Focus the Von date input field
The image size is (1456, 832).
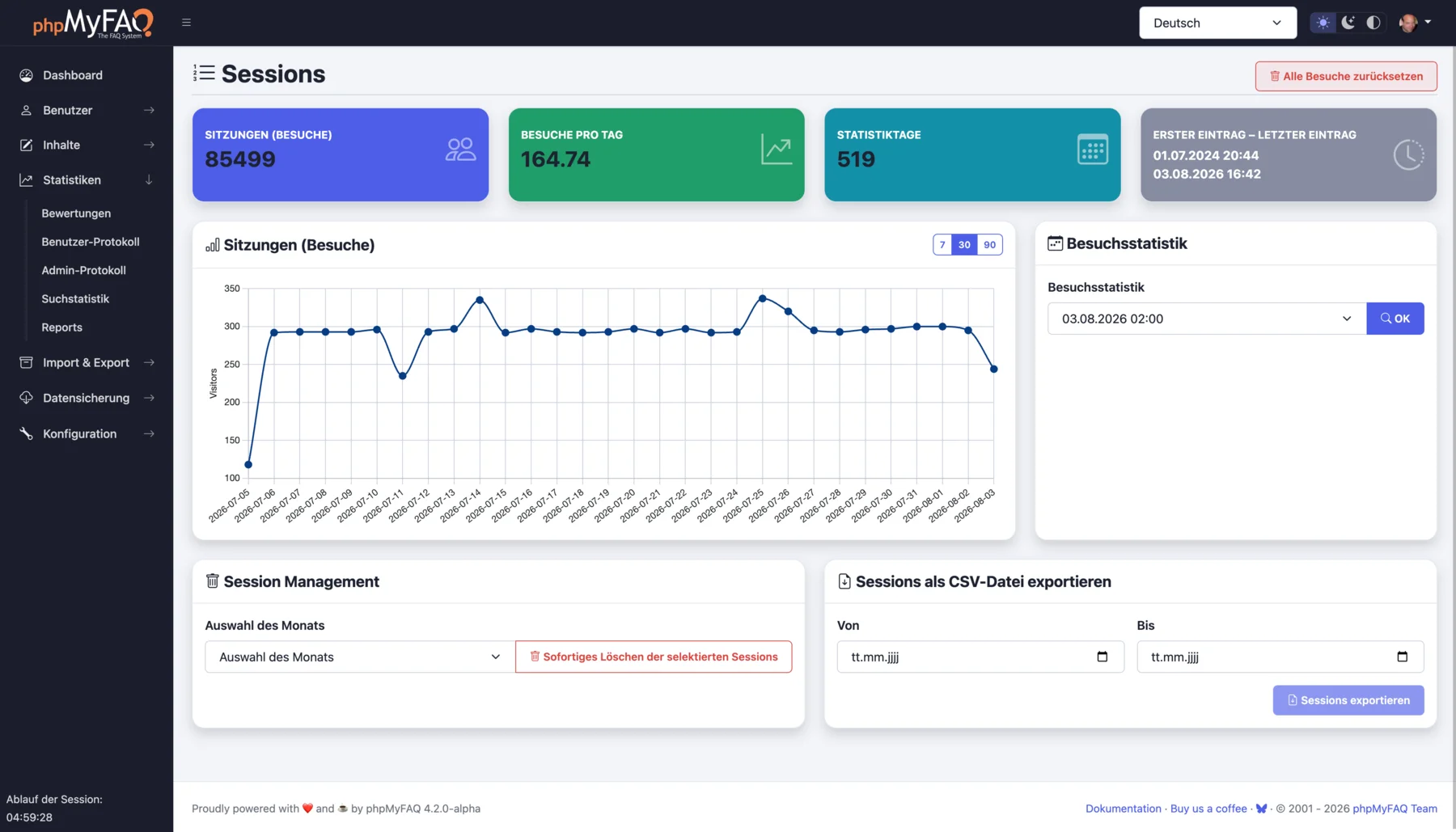pyautogui.click(x=980, y=657)
